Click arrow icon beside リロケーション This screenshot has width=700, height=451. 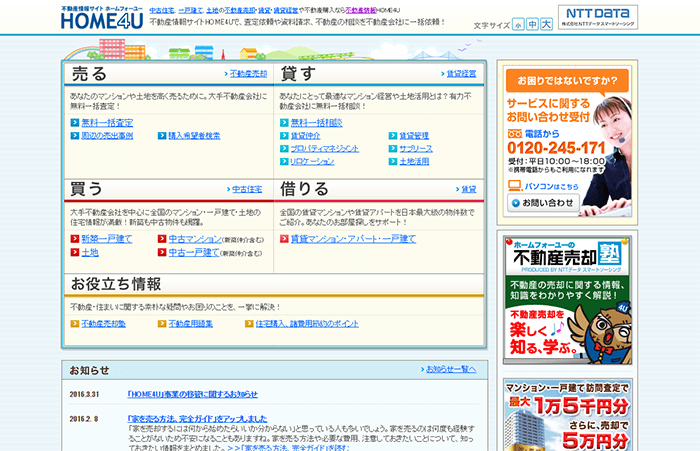tap(284, 162)
